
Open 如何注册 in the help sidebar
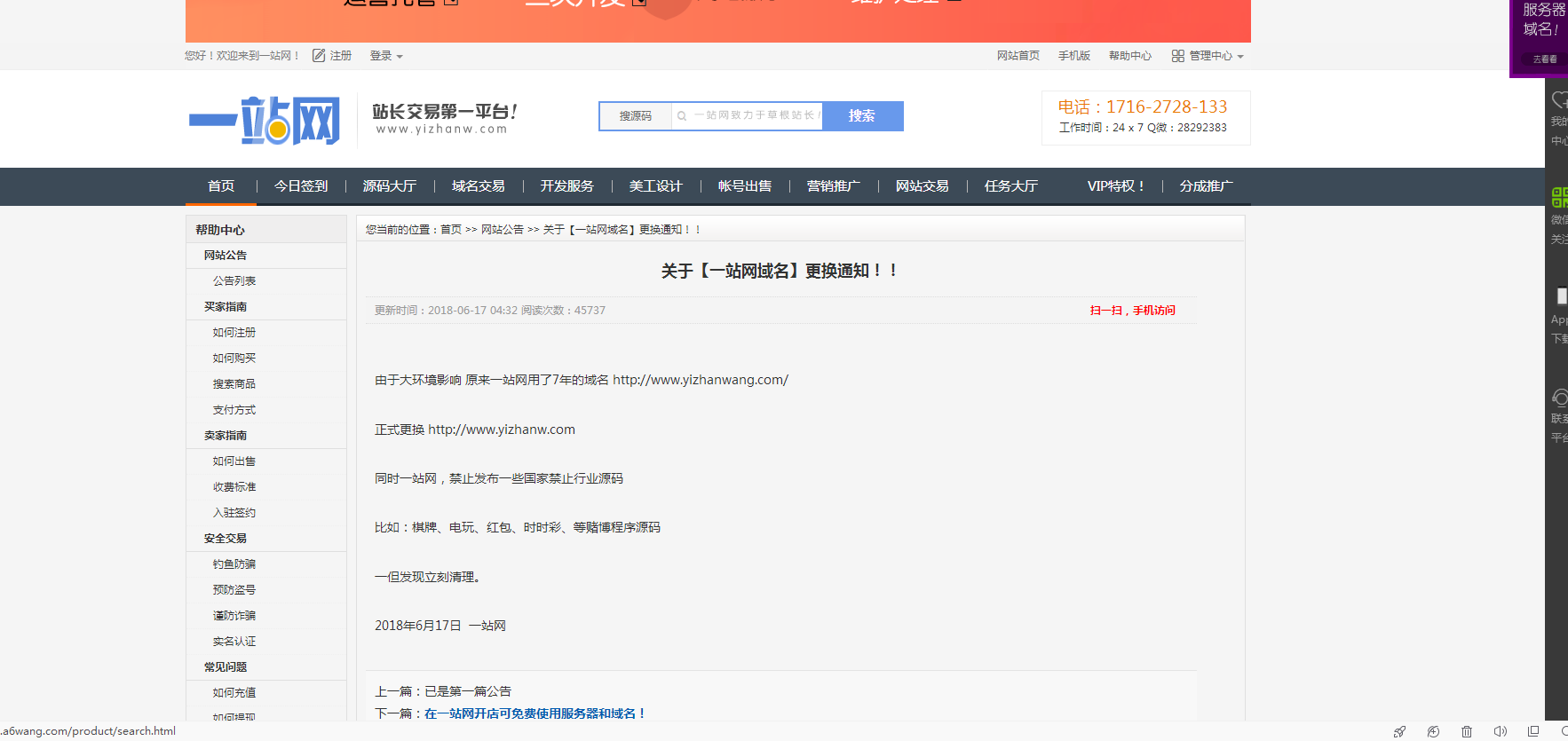point(234,333)
